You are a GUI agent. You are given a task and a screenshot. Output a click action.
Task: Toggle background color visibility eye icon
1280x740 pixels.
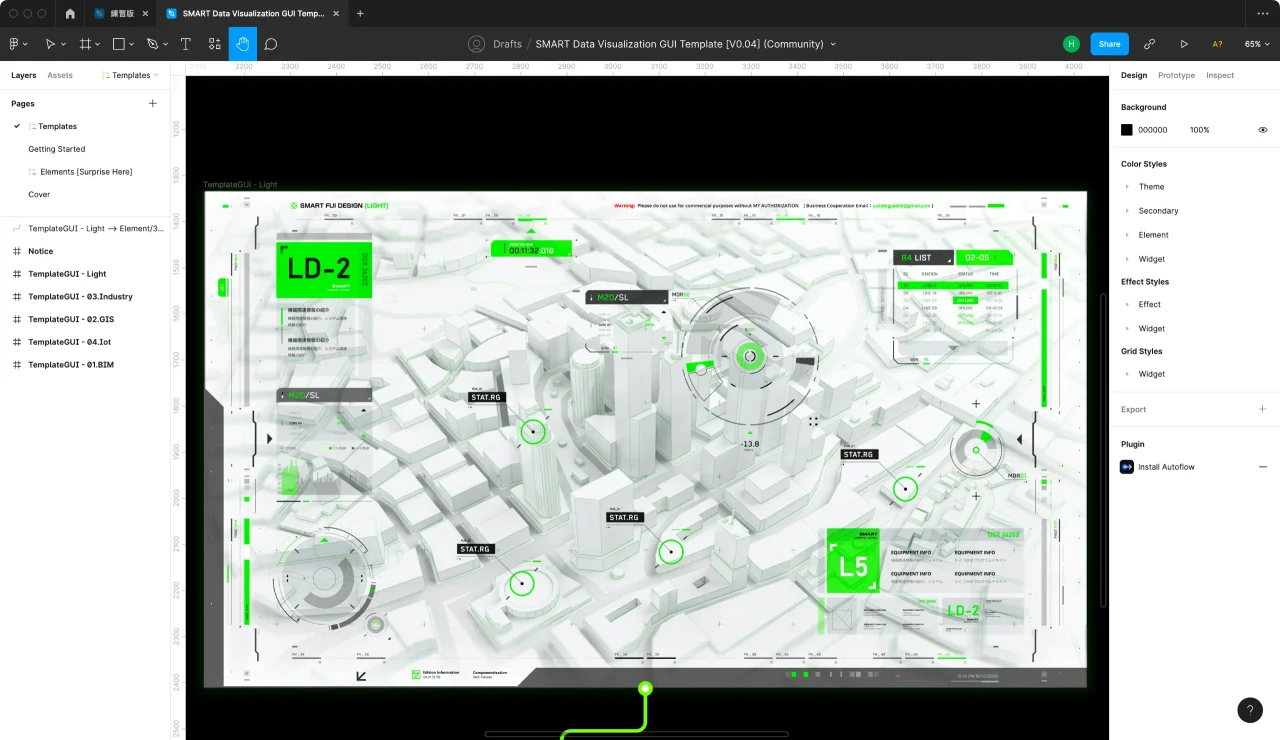click(x=1262, y=130)
